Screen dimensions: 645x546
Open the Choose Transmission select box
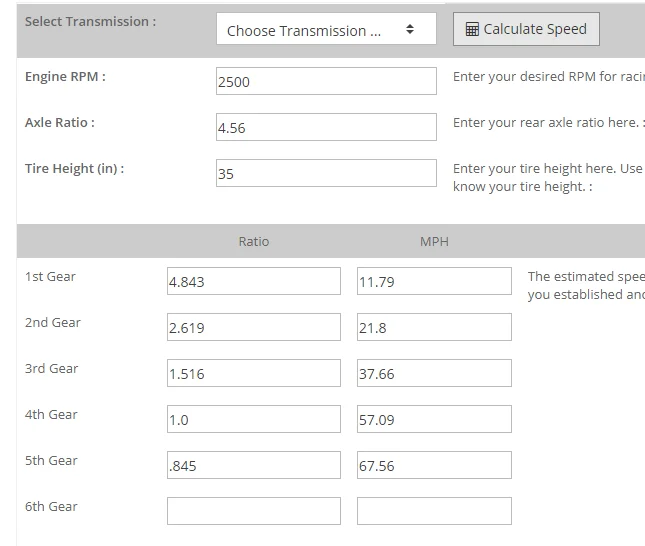326,28
